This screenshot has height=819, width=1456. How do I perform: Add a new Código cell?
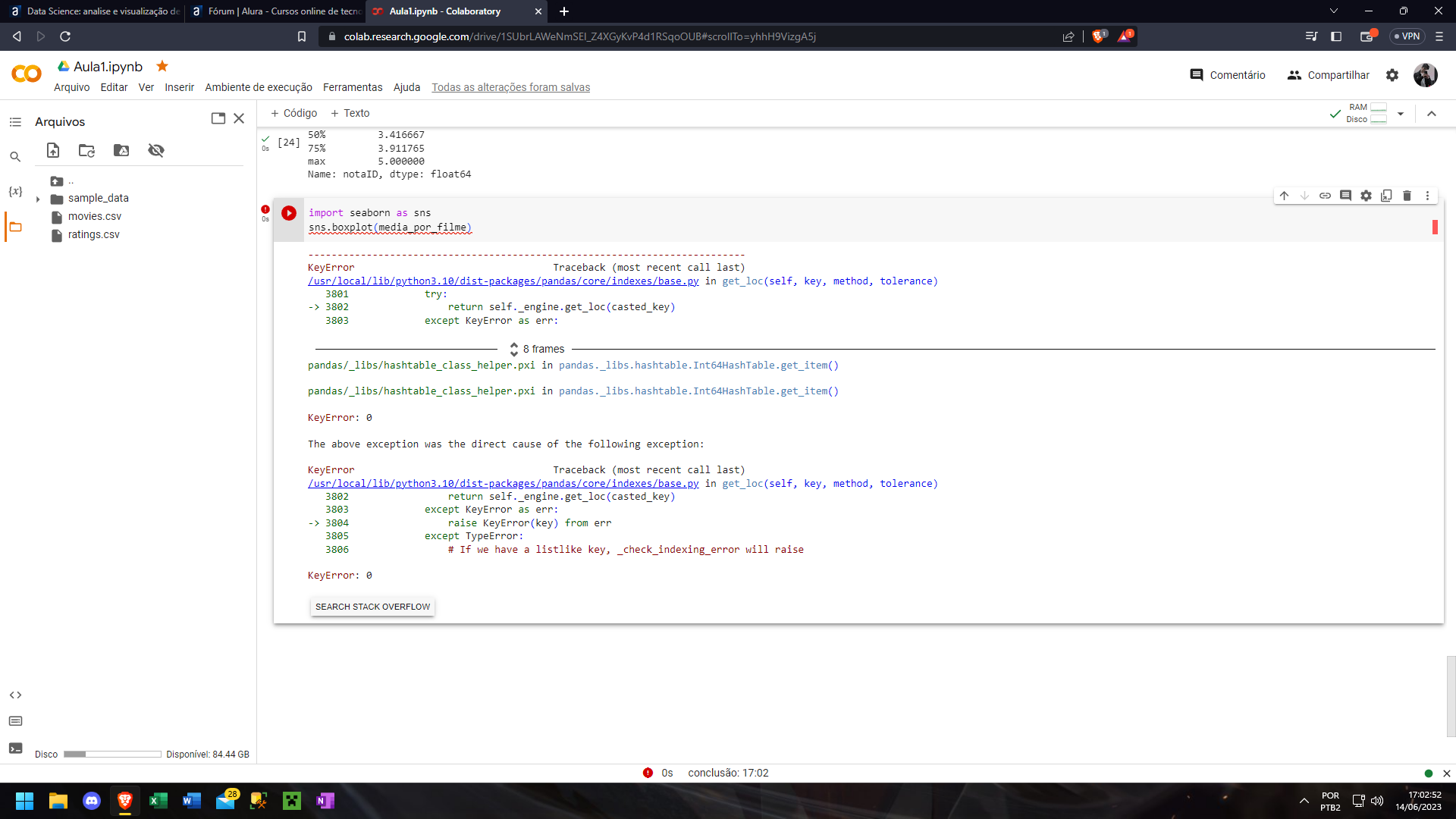(294, 113)
